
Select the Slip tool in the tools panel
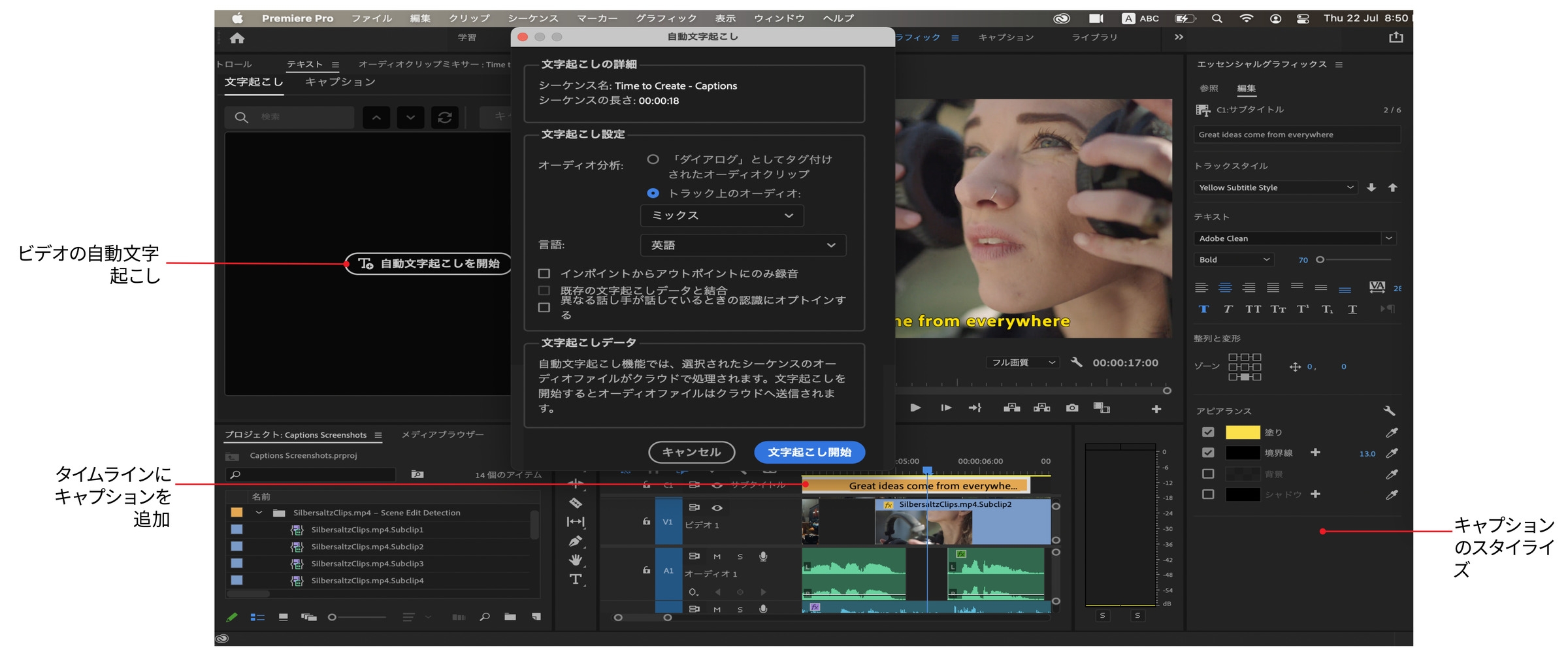click(576, 522)
